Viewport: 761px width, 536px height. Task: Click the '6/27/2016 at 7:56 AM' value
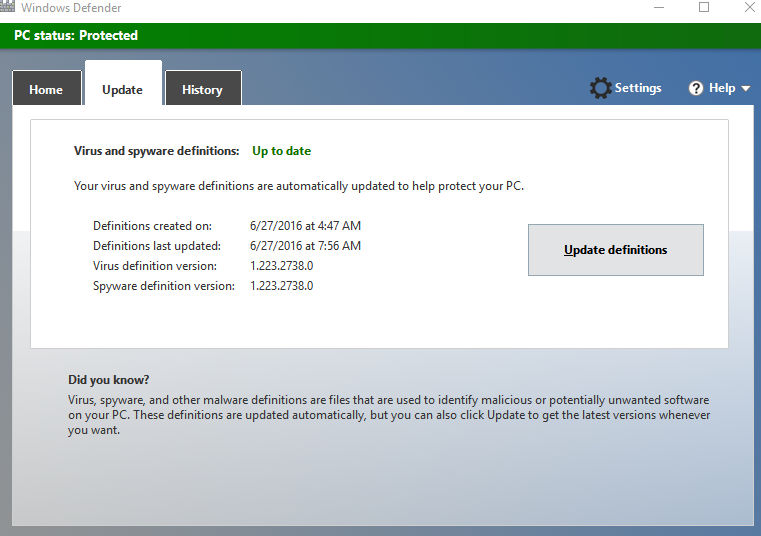point(305,246)
